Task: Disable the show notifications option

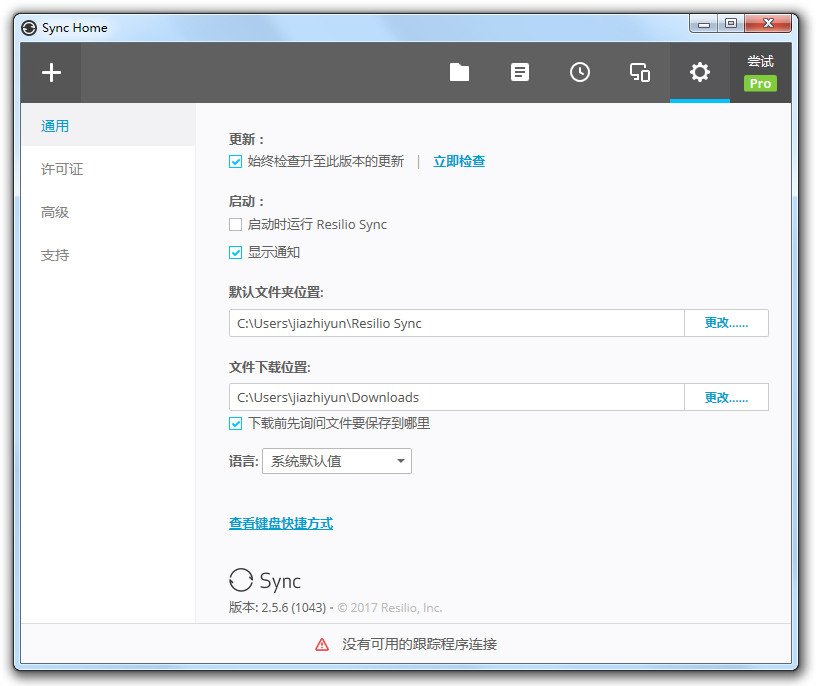Action: tap(235, 254)
